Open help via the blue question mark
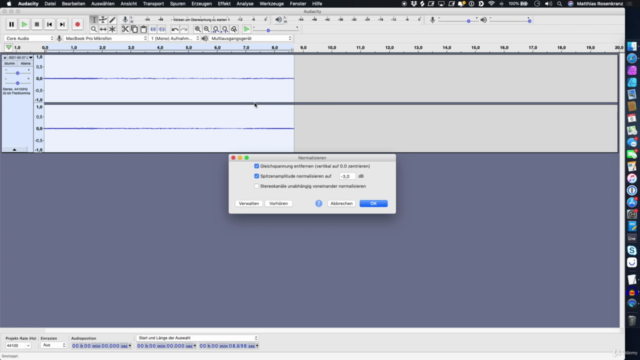The image size is (640, 360). click(319, 203)
